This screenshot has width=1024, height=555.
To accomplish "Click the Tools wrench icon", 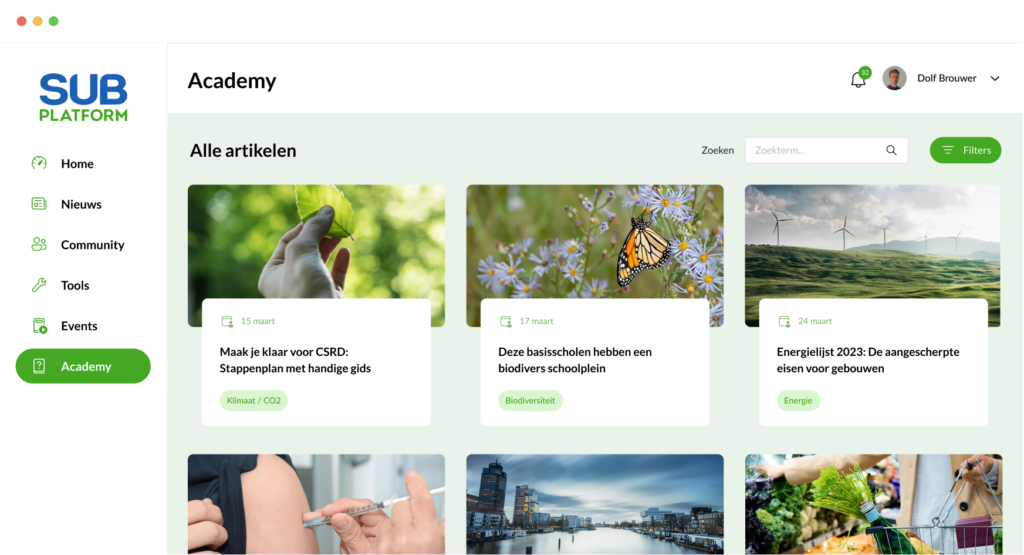I will pos(39,285).
